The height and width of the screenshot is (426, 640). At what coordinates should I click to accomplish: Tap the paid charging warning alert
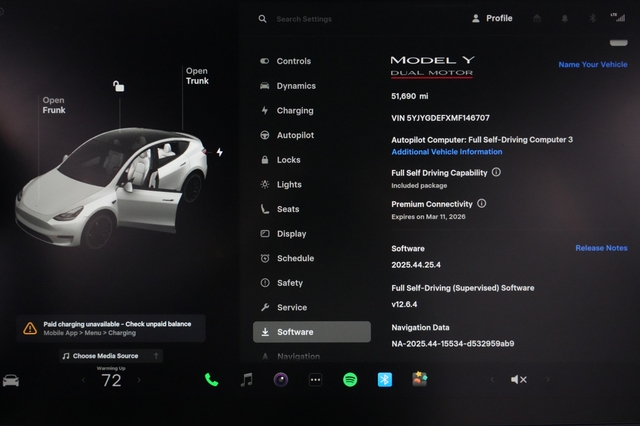pos(111,328)
